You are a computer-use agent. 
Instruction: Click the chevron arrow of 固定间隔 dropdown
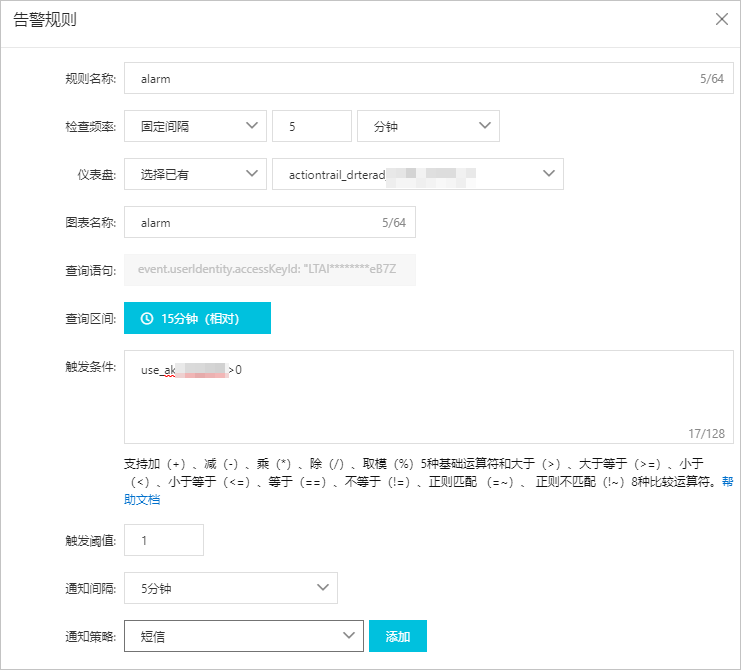(x=252, y=125)
